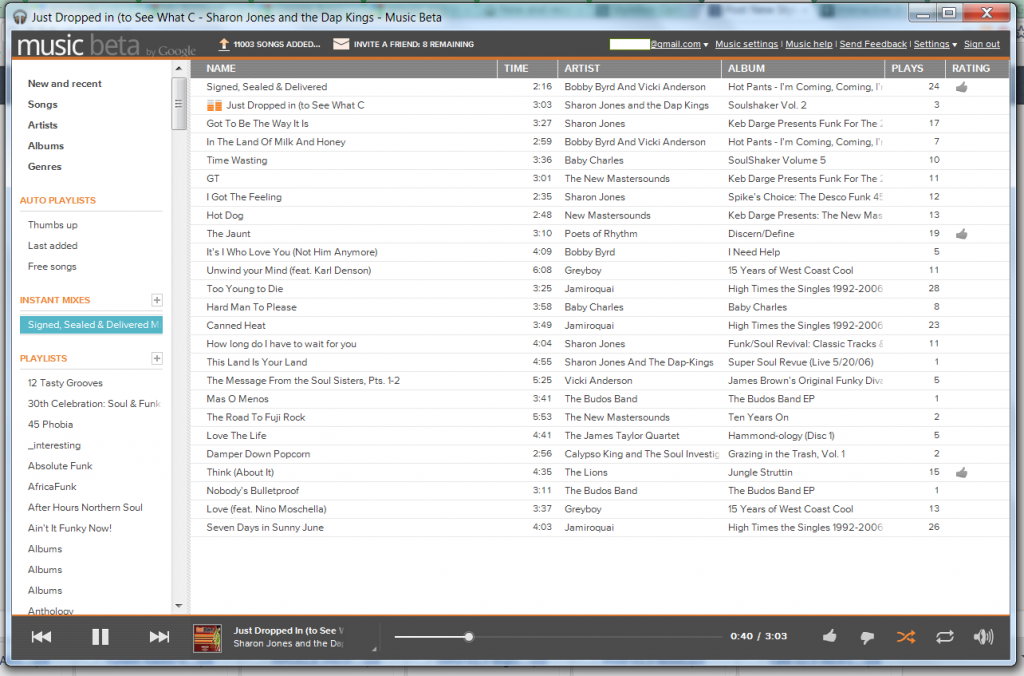Screen dimensions: 1024x676
Task: Toggle repeat mode
Action: point(944,637)
